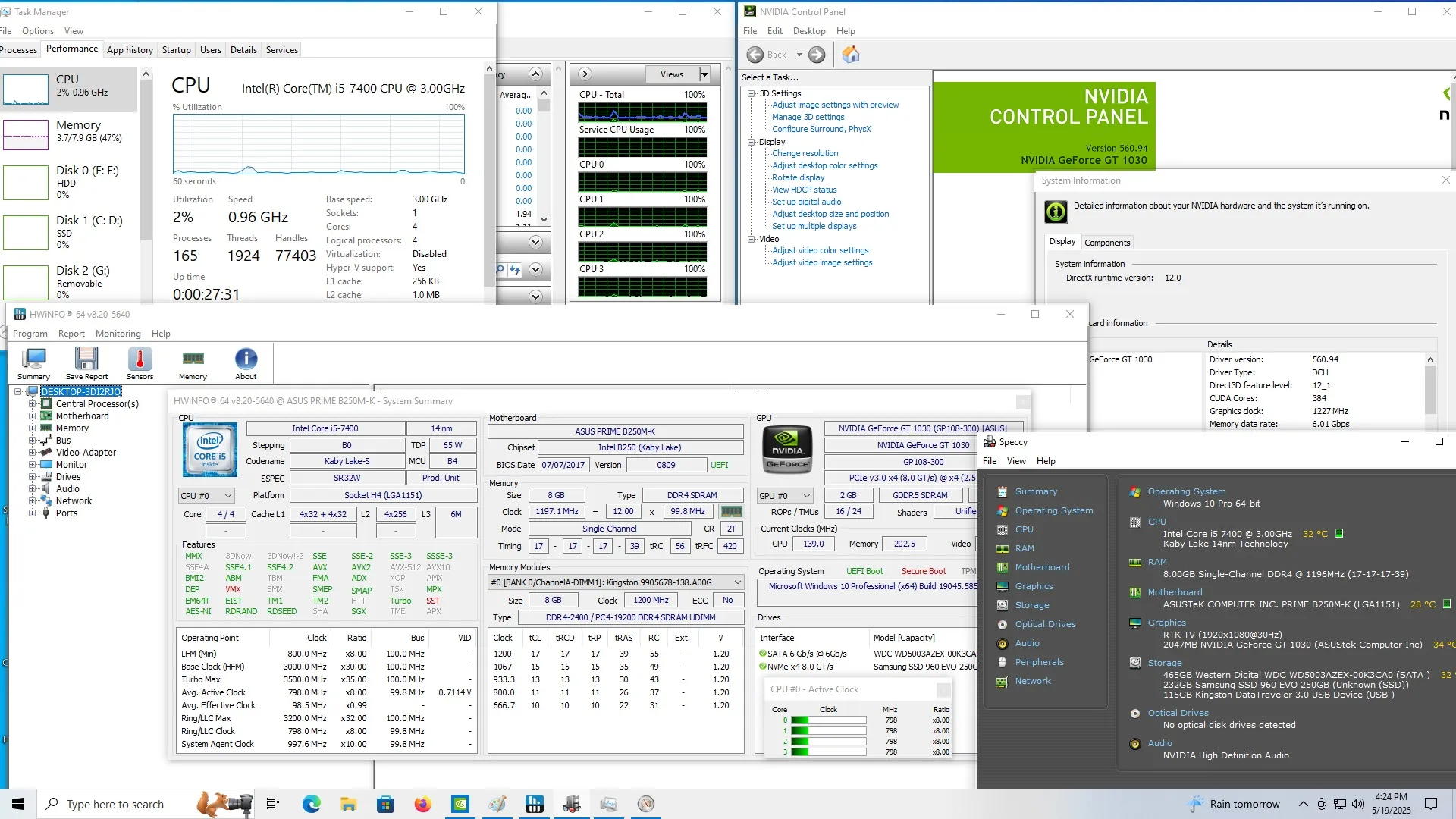Select Speccy Summary sidebar item

[x=1036, y=491]
